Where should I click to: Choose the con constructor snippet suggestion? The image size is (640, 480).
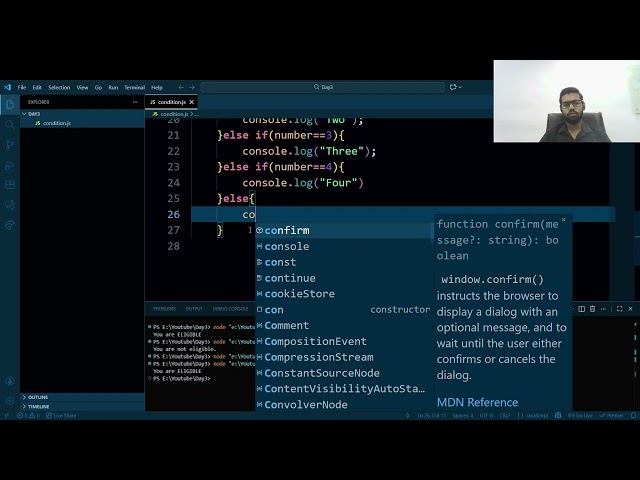coord(343,310)
